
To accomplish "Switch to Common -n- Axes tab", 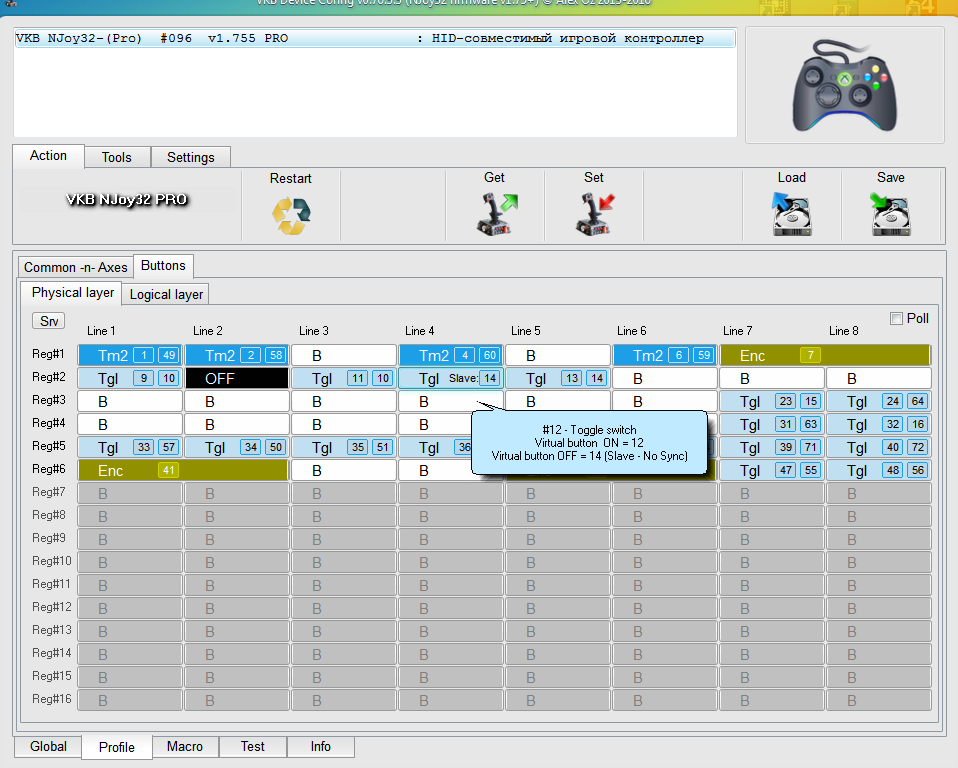I will coord(76,267).
